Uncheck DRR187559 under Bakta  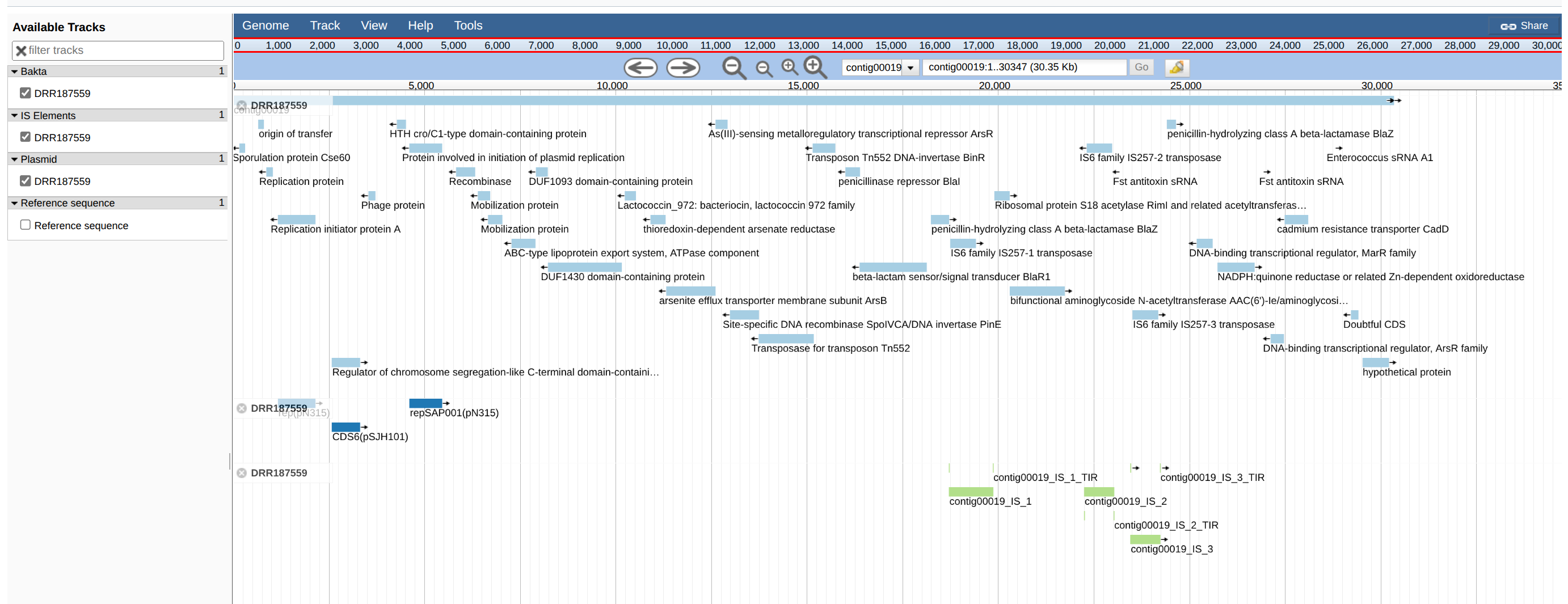(25, 93)
